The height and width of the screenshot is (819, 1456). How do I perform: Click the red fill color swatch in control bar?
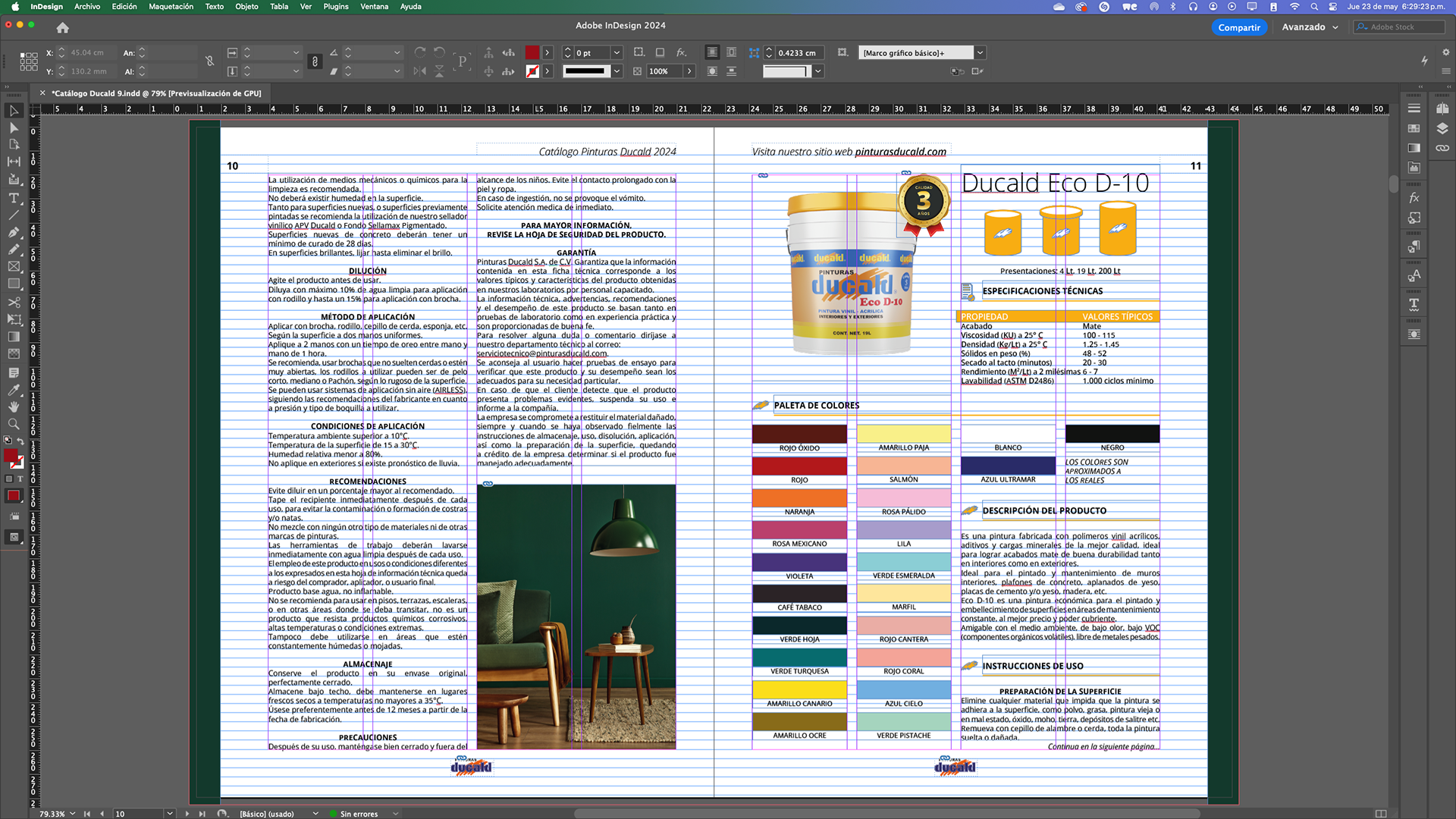532,53
